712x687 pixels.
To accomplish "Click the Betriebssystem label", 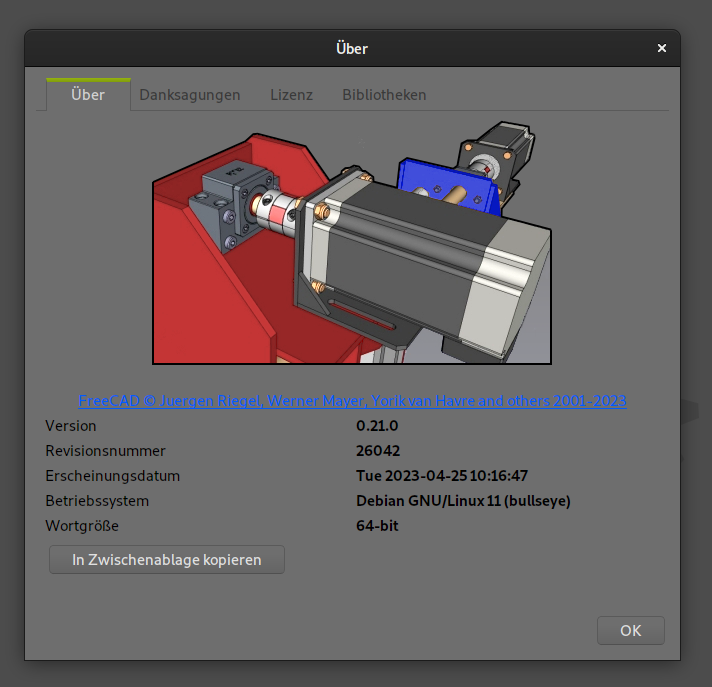I will click(x=97, y=500).
